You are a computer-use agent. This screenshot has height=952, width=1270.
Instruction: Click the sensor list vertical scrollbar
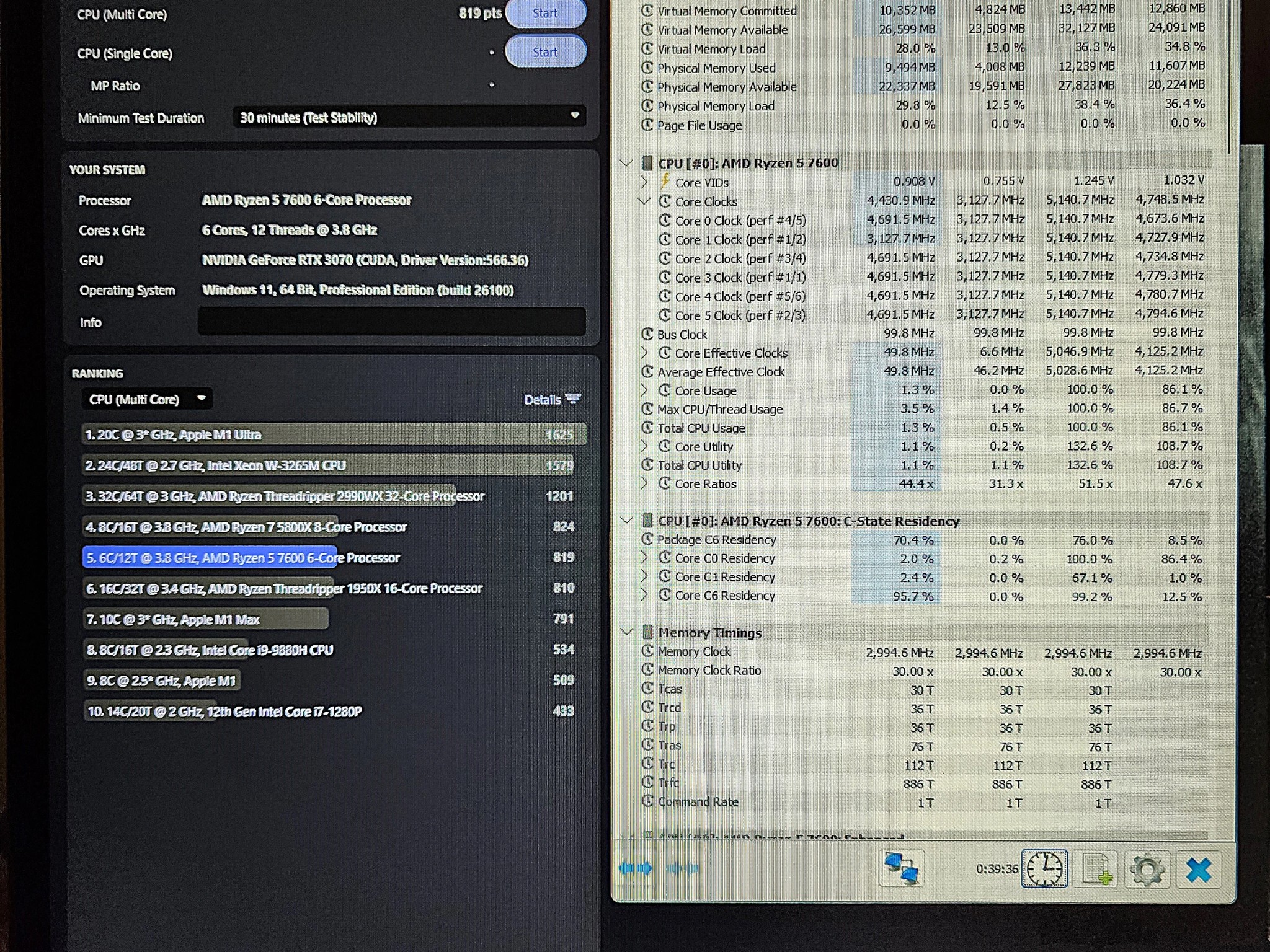tap(1230, 77)
